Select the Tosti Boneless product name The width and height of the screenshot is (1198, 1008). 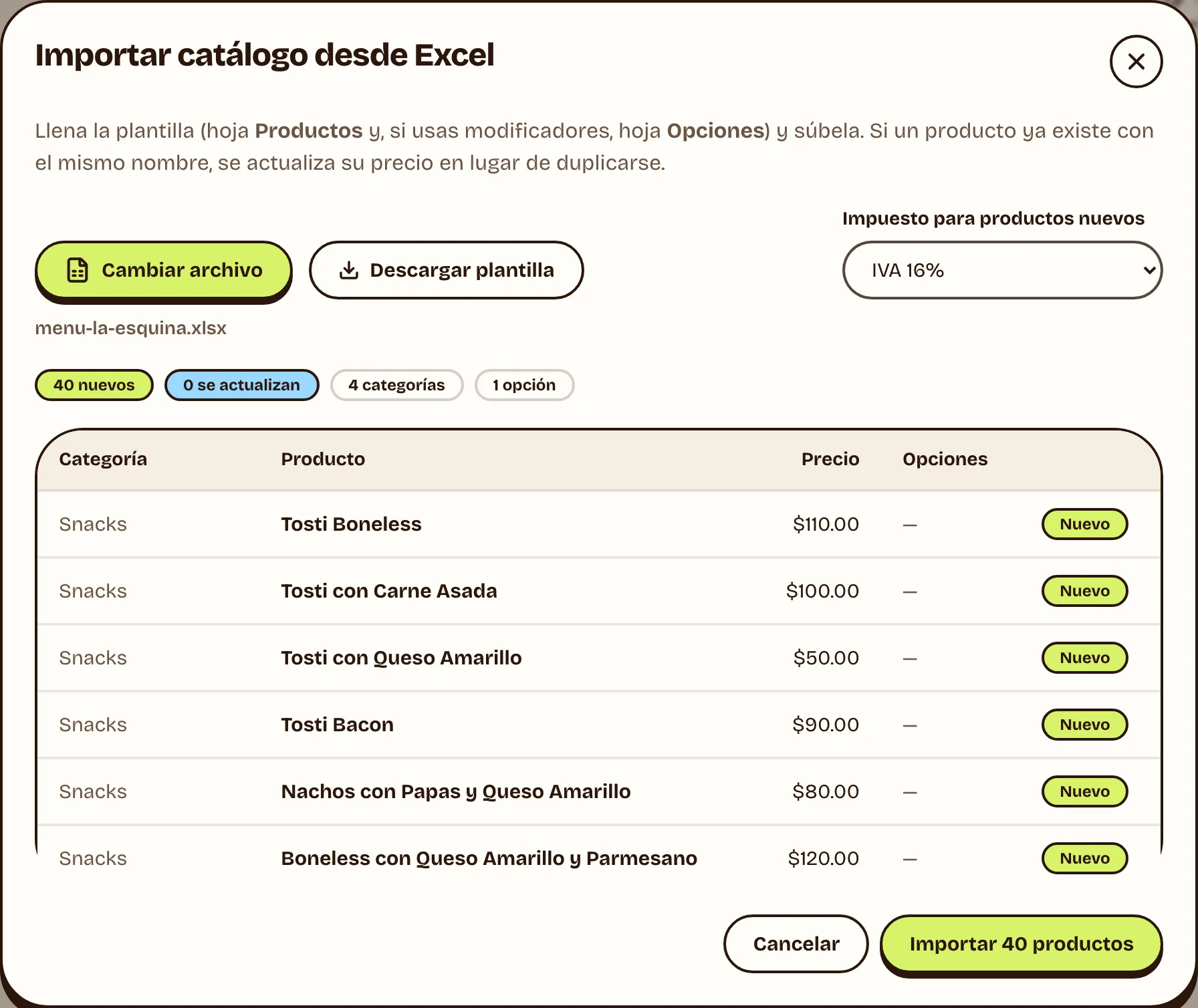tap(351, 524)
